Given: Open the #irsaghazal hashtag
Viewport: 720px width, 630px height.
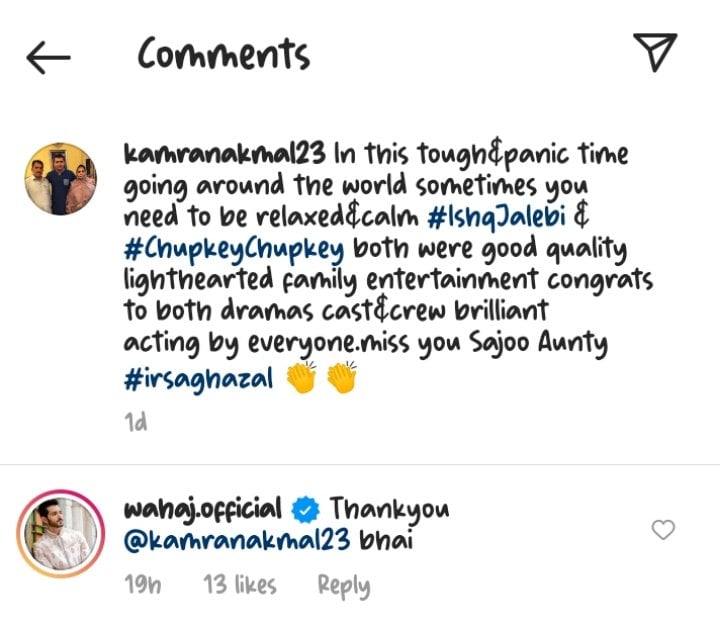Looking at the screenshot, I should pyautogui.click(x=198, y=380).
